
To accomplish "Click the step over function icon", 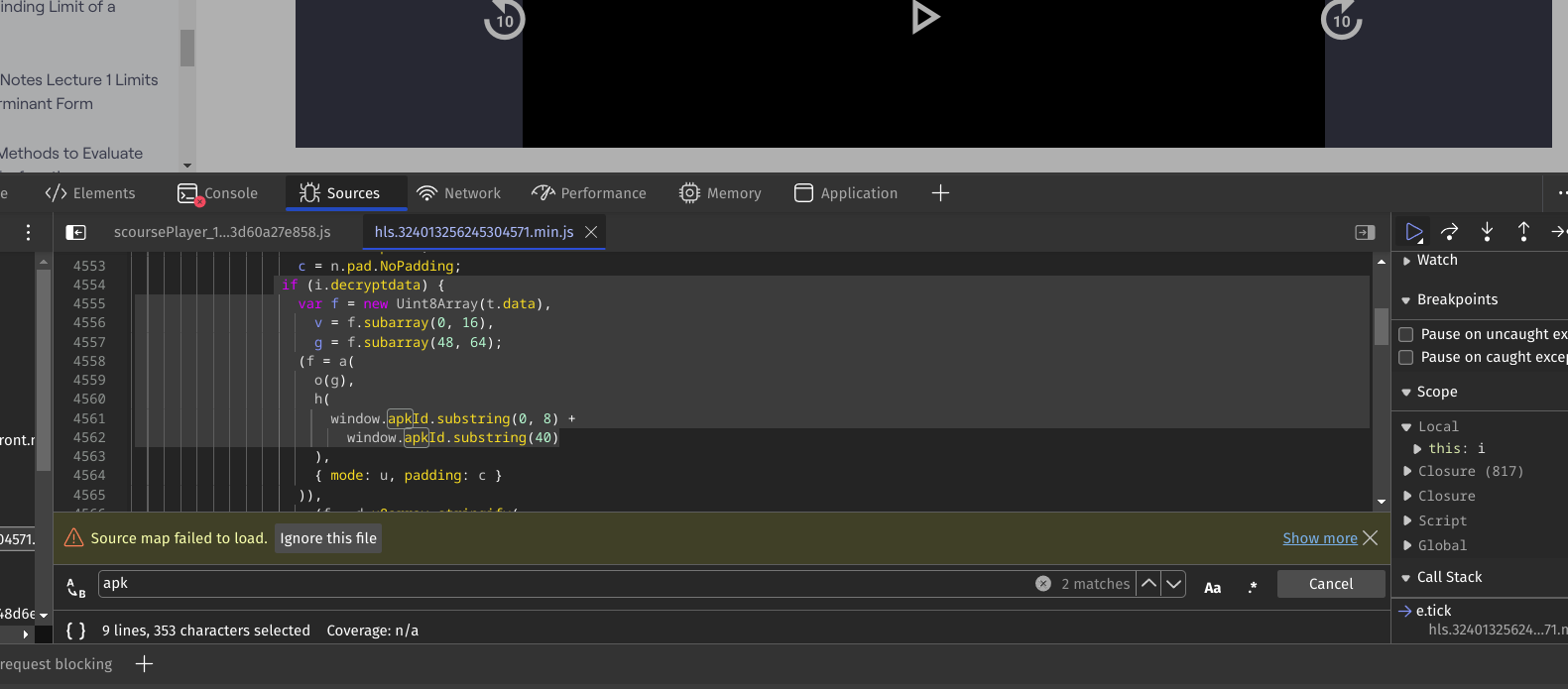I will [x=1450, y=232].
